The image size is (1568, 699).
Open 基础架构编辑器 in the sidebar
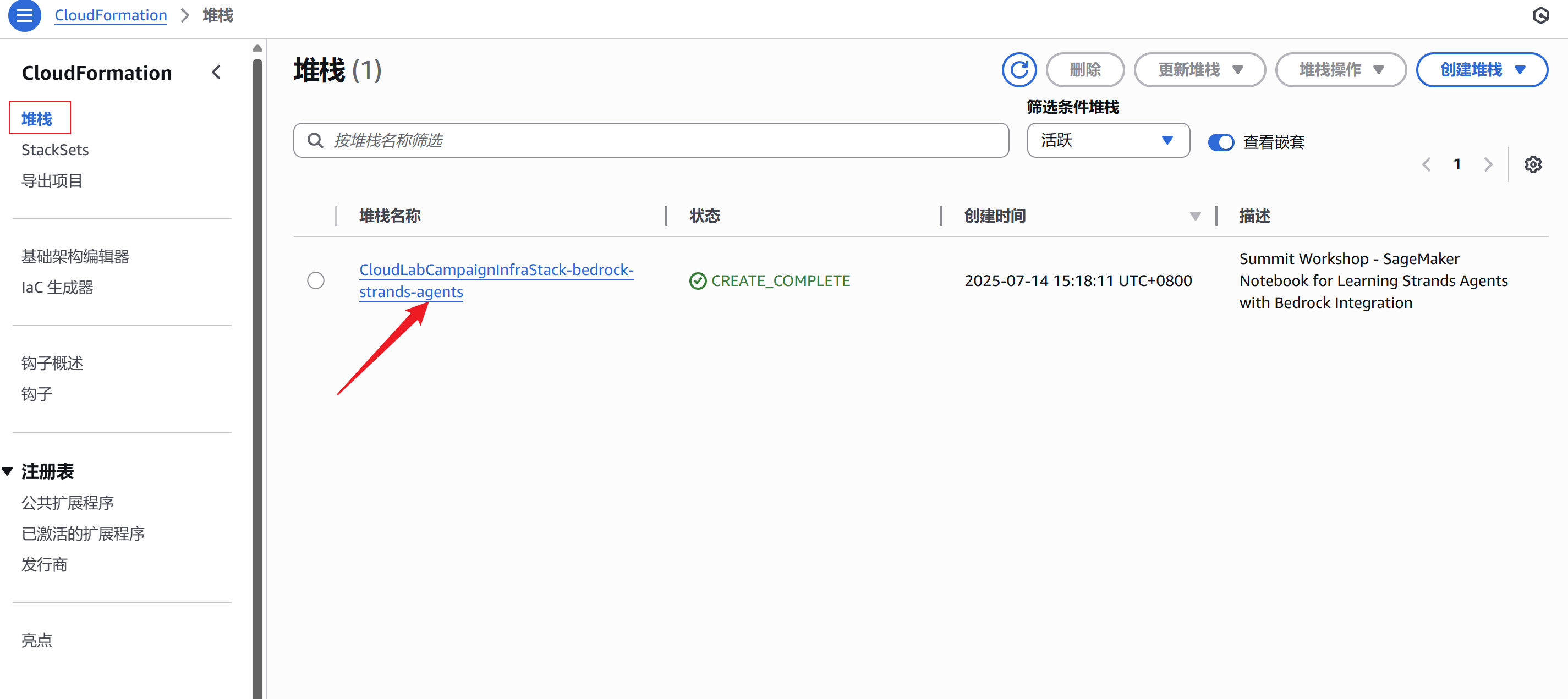click(x=75, y=257)
